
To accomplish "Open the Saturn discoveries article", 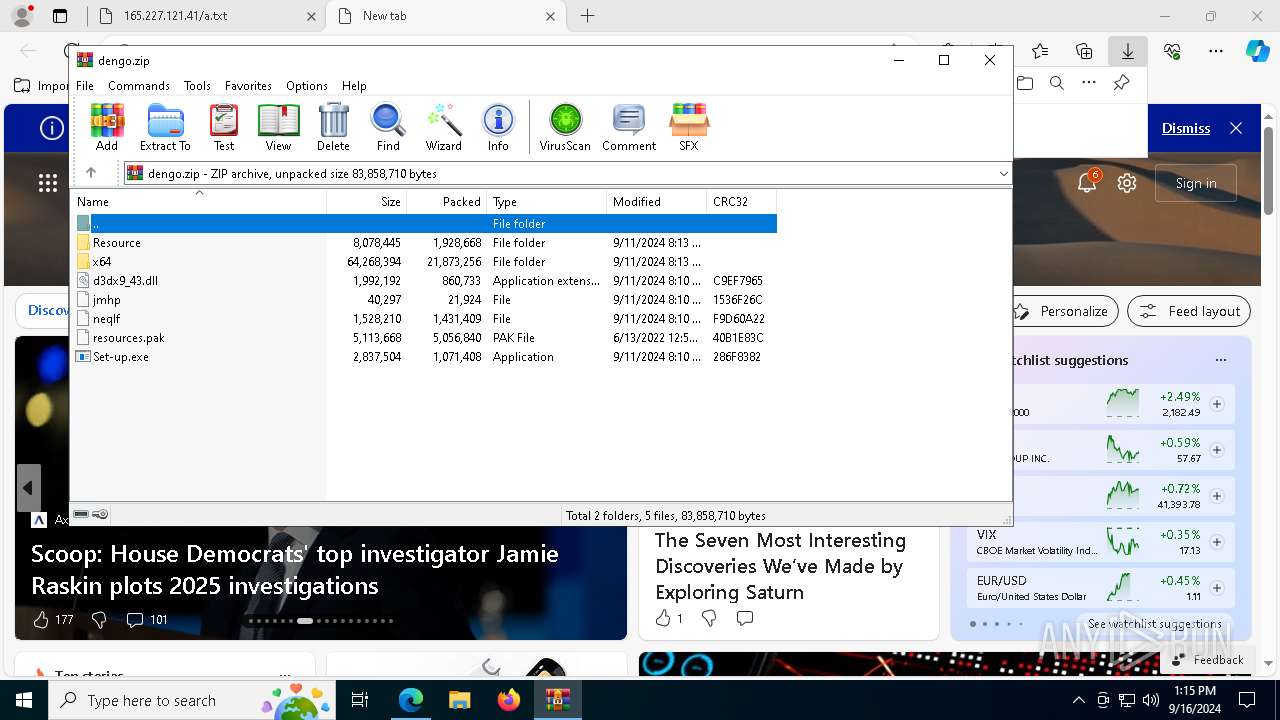I will tap(780, 566).
